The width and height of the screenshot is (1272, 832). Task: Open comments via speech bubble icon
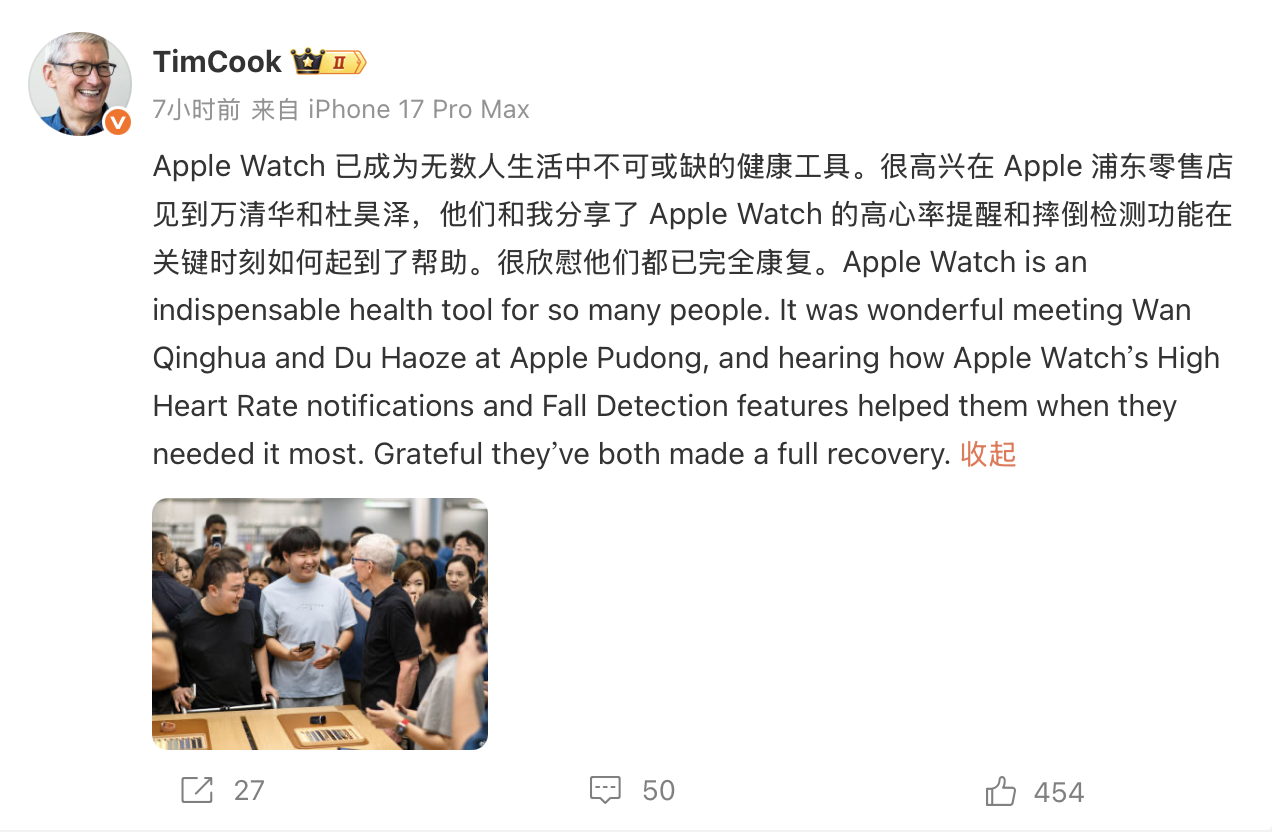point(605,790)
